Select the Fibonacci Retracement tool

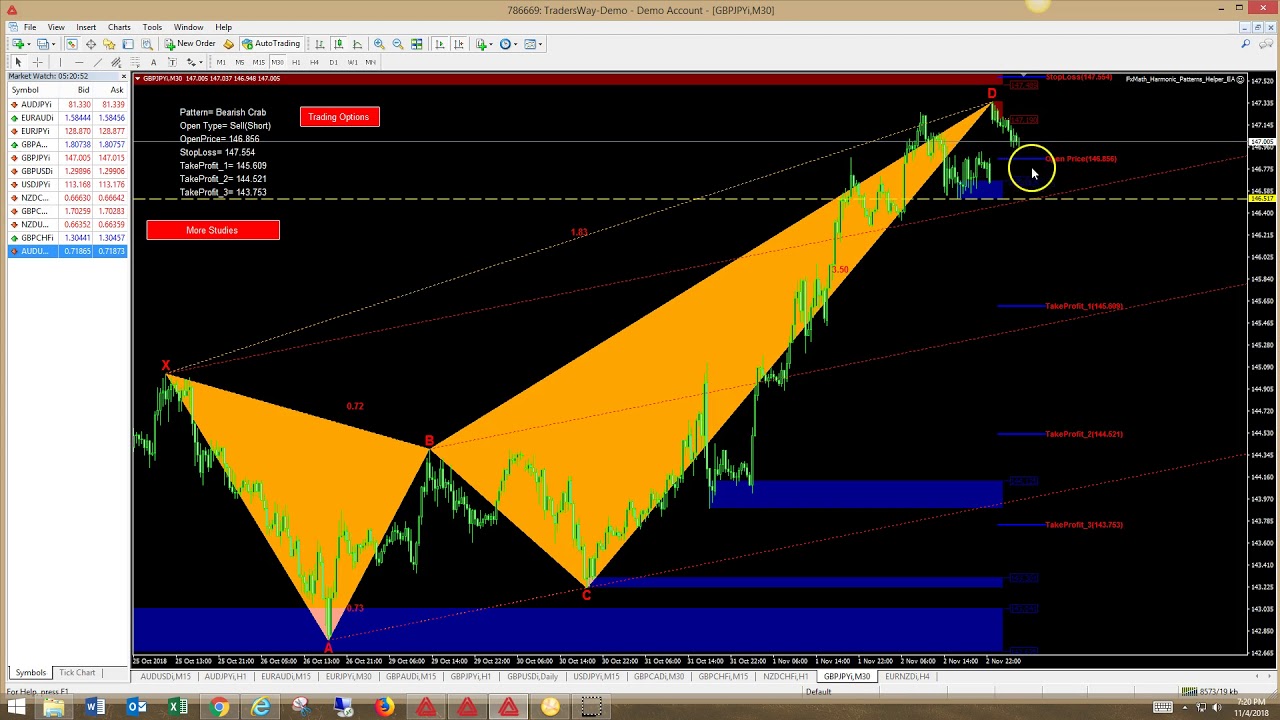[134, 62]
